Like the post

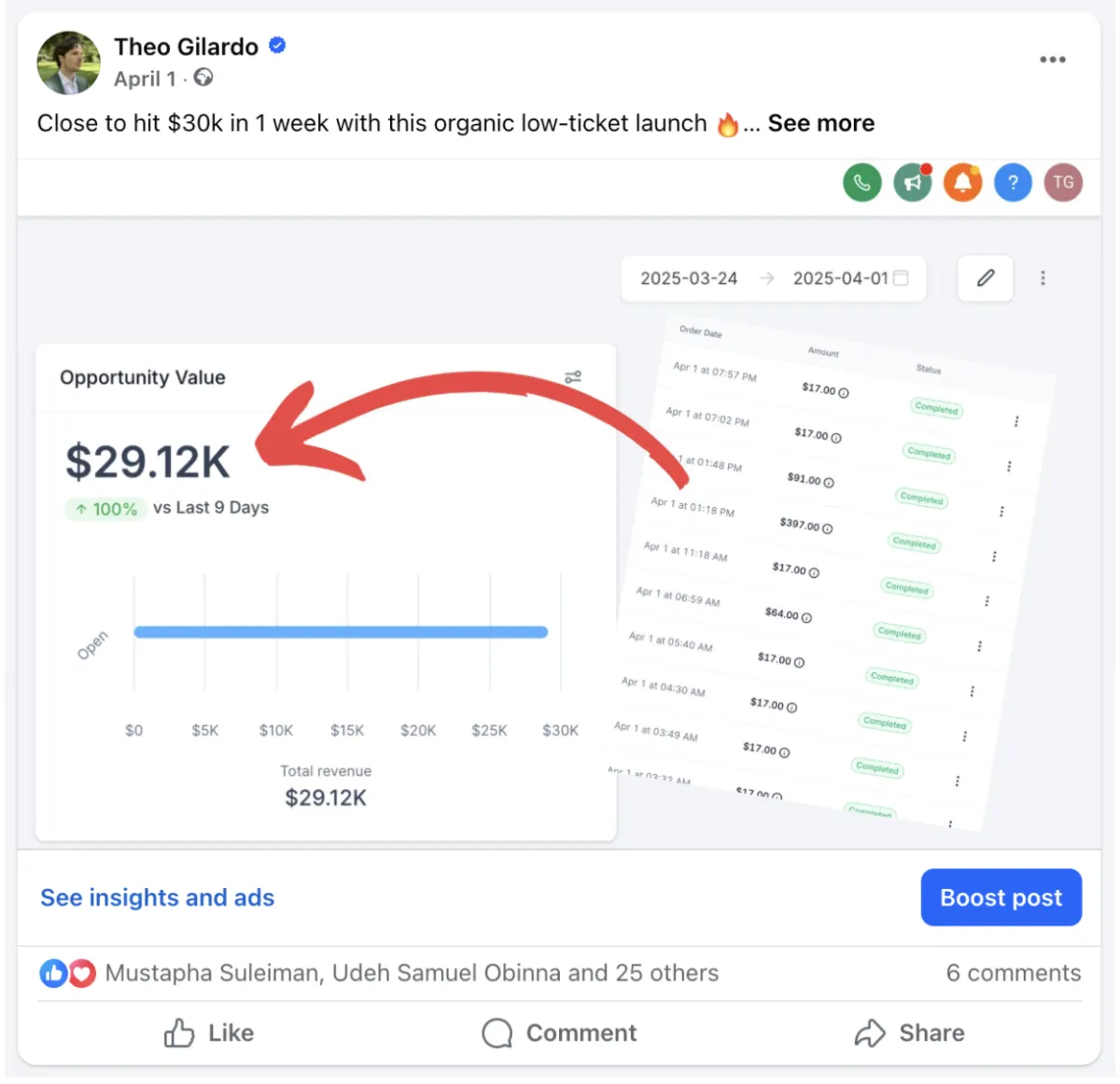pyautogui.click(x=209, y=1033)
